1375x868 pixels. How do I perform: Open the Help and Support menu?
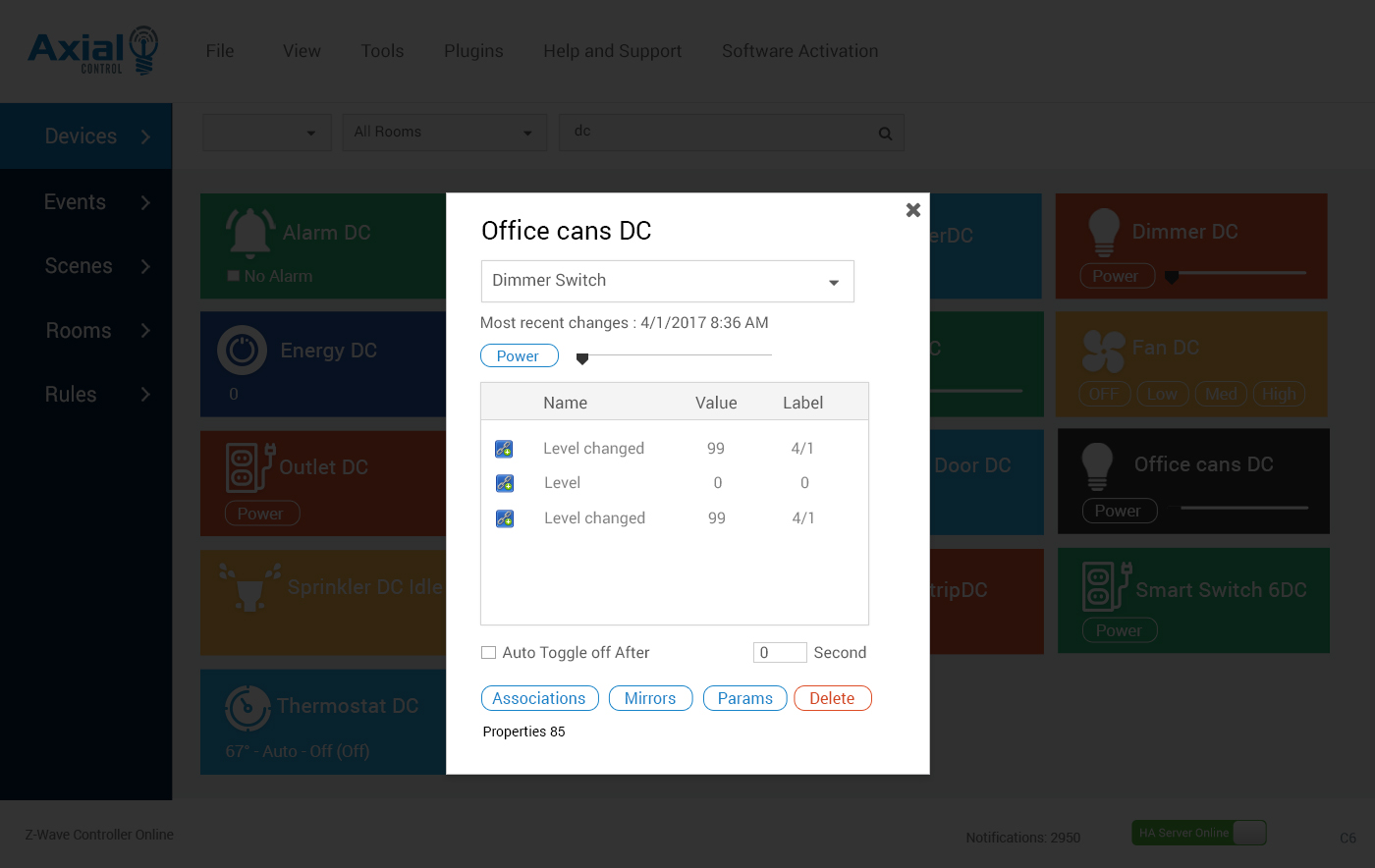point(613,51)
